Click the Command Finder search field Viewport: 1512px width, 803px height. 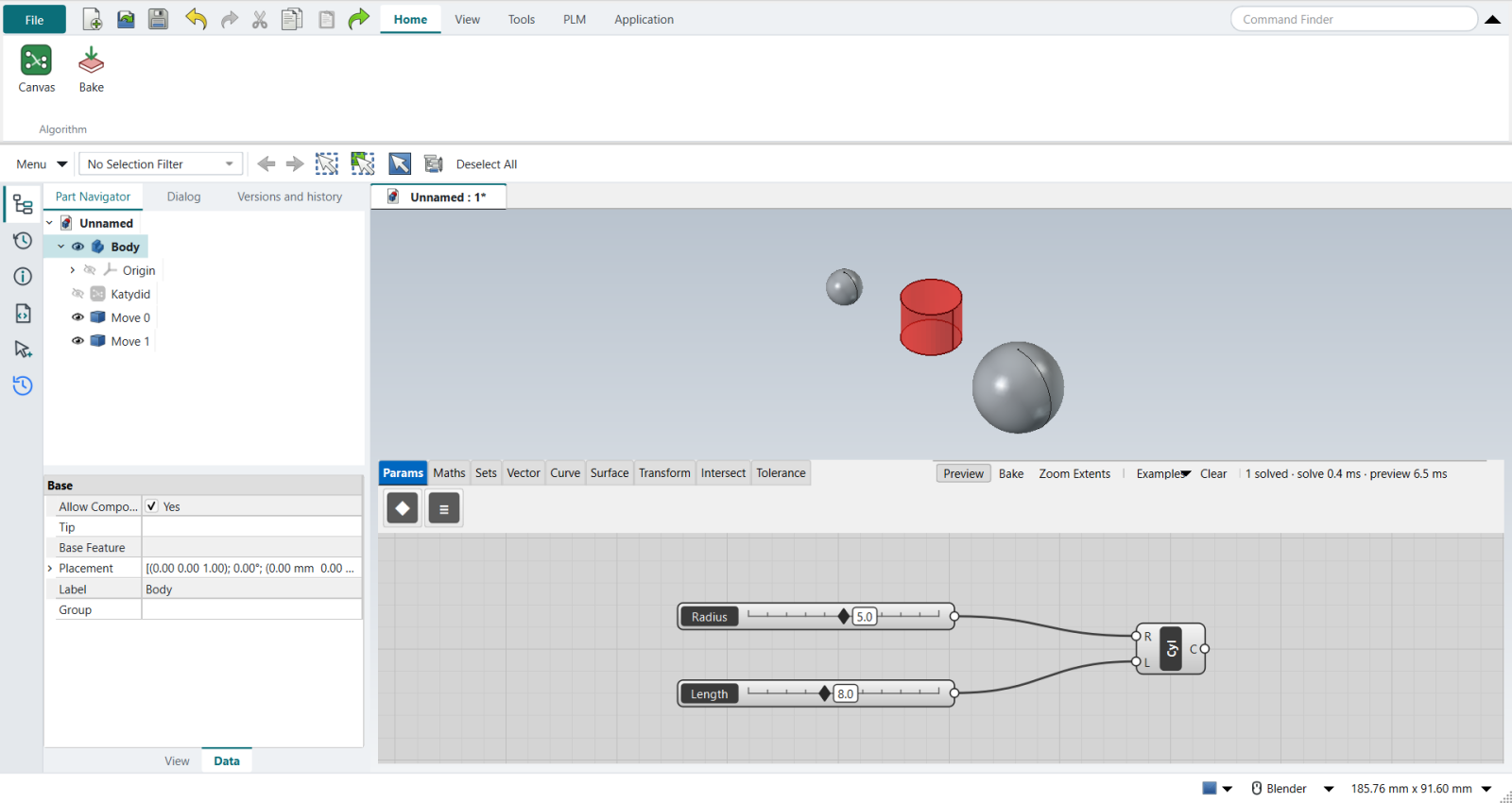click(1353, 19)
